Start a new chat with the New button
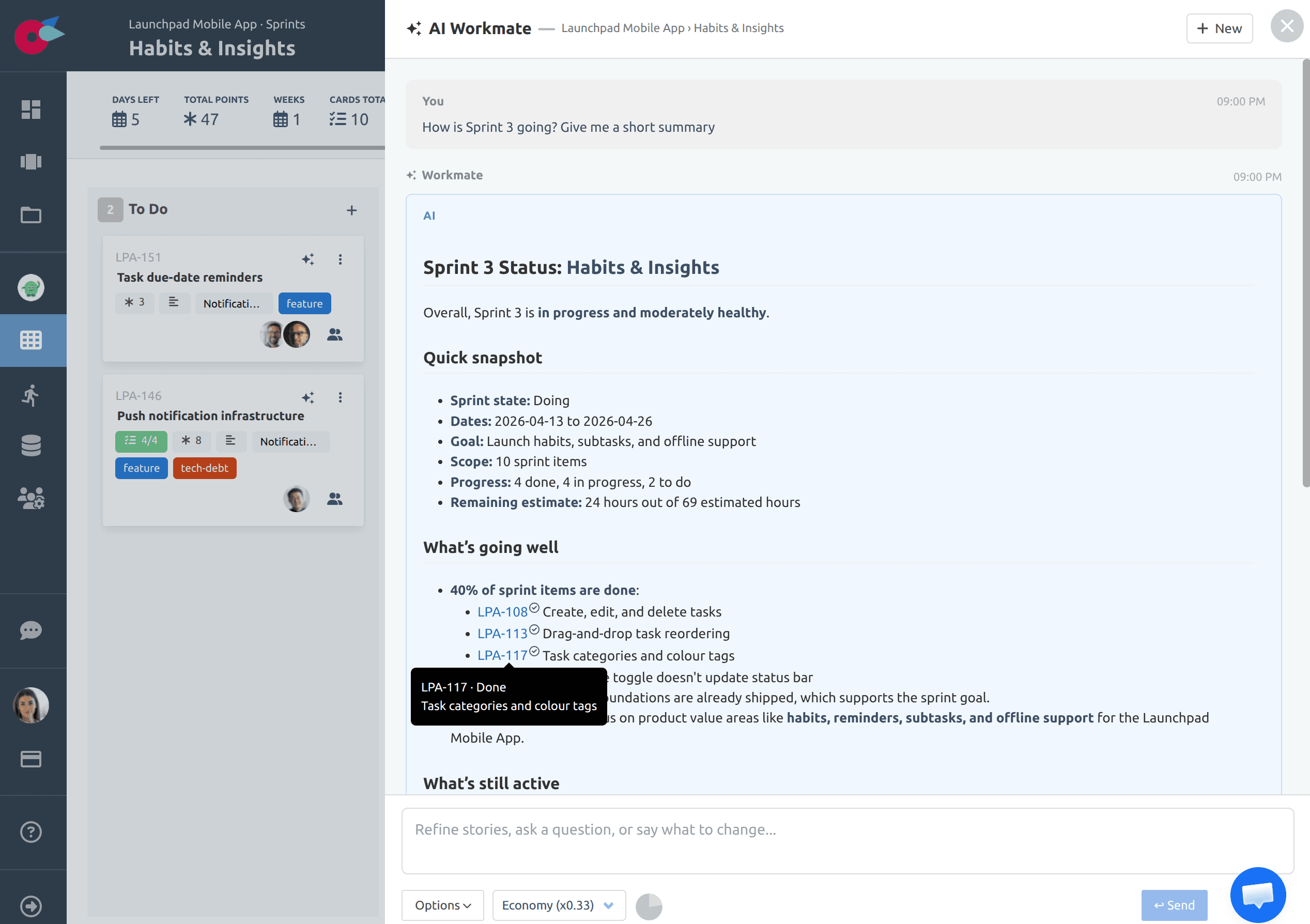This screenshot has width=1310, height=924. click(x=1219, y=28)
